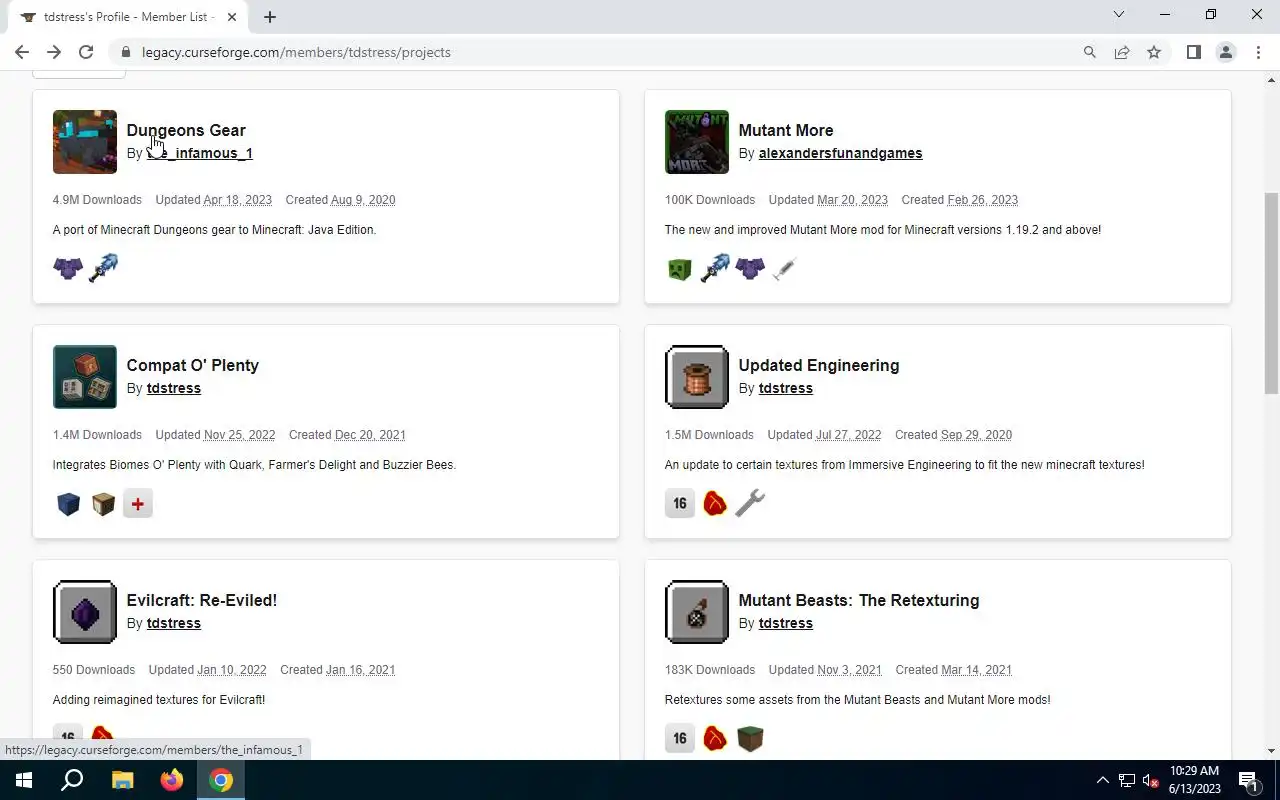Viewport: 1280px width, 800px height.
Task: Select the tdstress's Profile tab
Action: [x=127, y=17]
